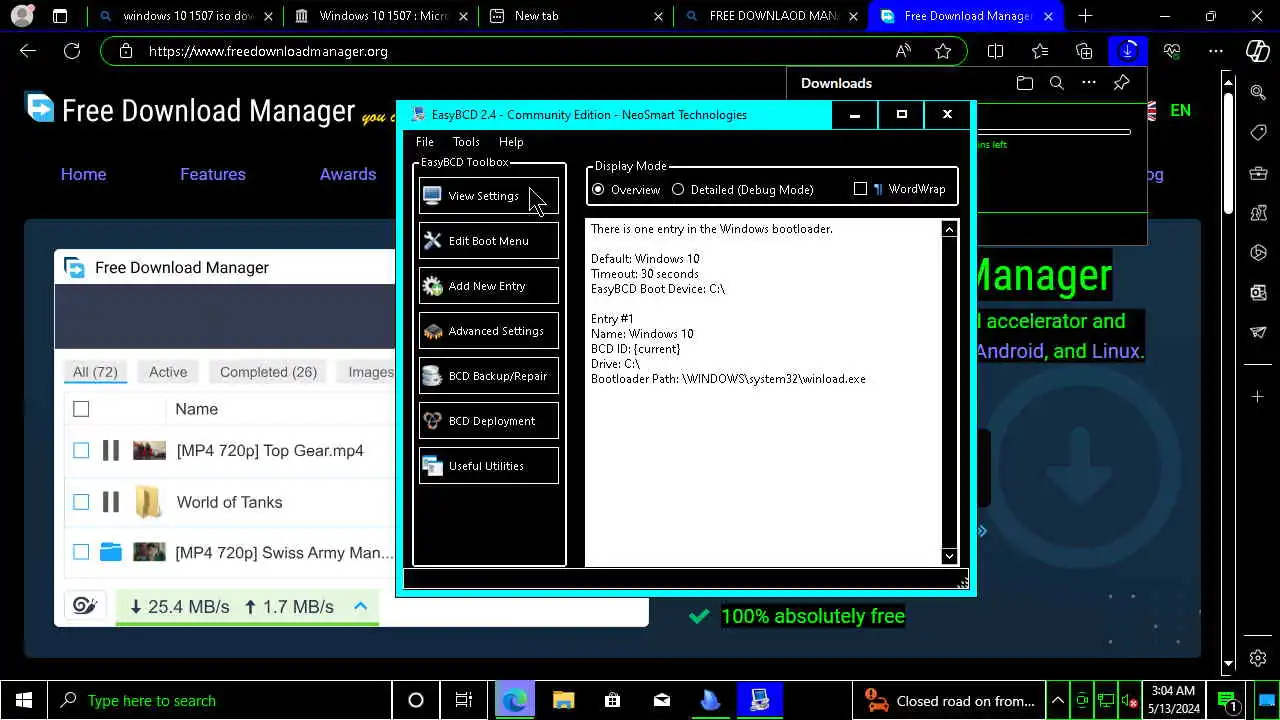Open Edge profile avatar icon

(x=21, y=16)
